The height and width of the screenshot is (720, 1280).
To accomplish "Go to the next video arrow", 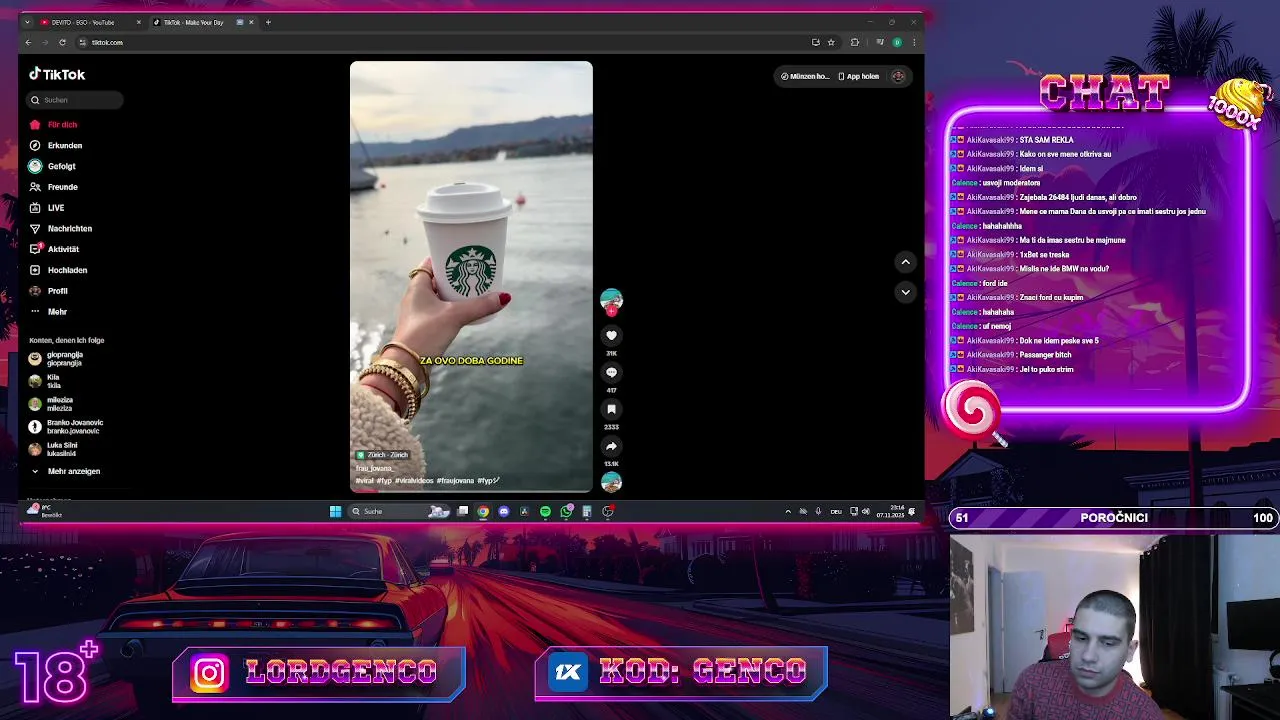I will click(x=905, y=292).
